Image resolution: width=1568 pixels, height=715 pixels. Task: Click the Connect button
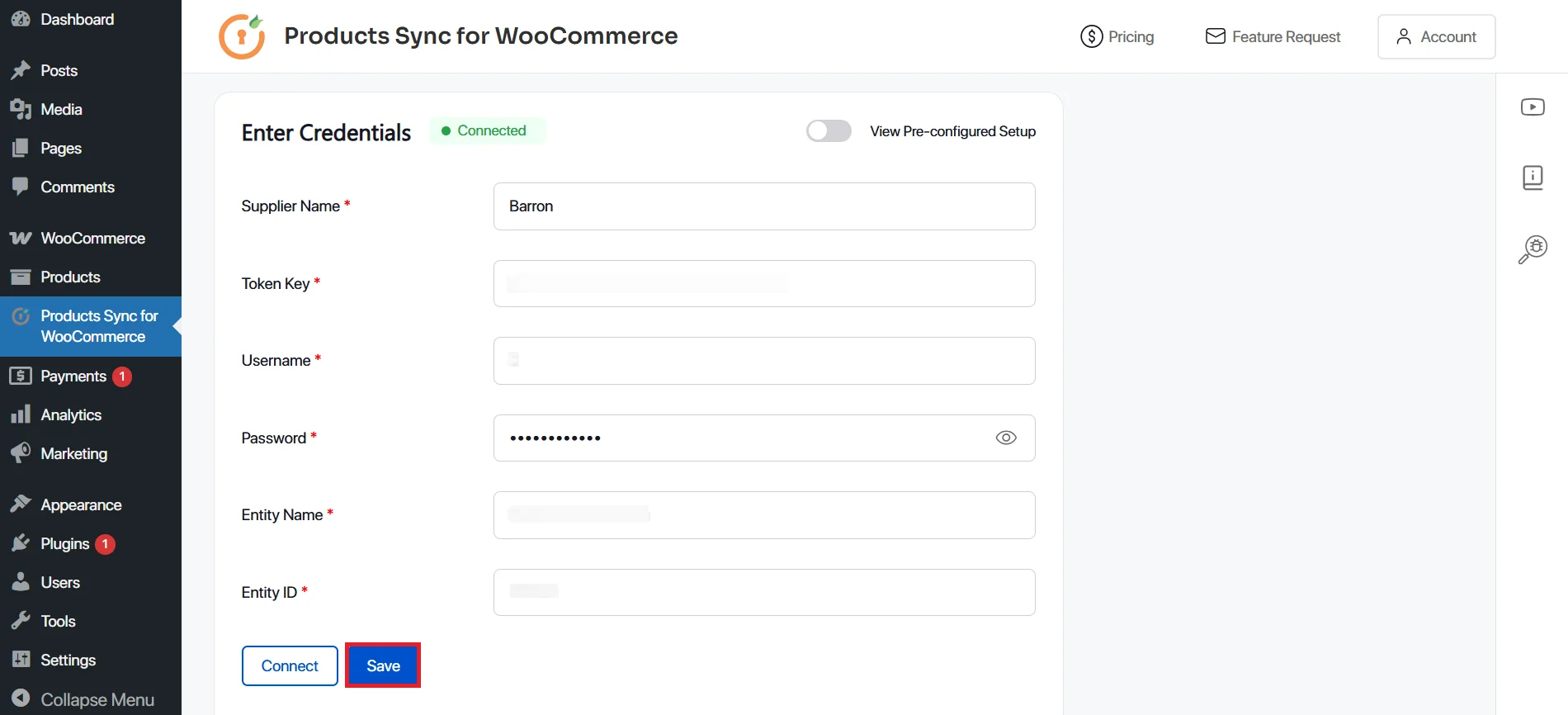pos(290,665)
